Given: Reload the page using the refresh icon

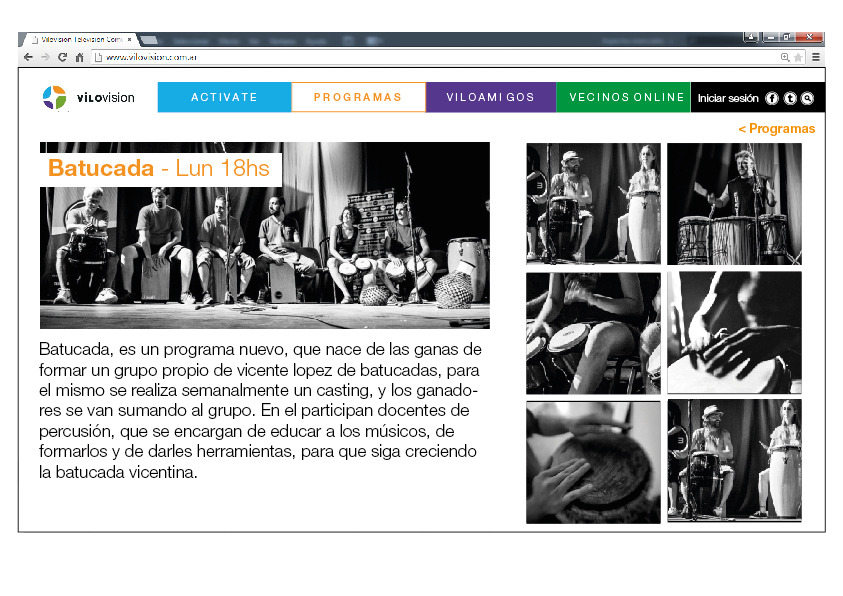Looking at the screenshot, I should 62,57.
